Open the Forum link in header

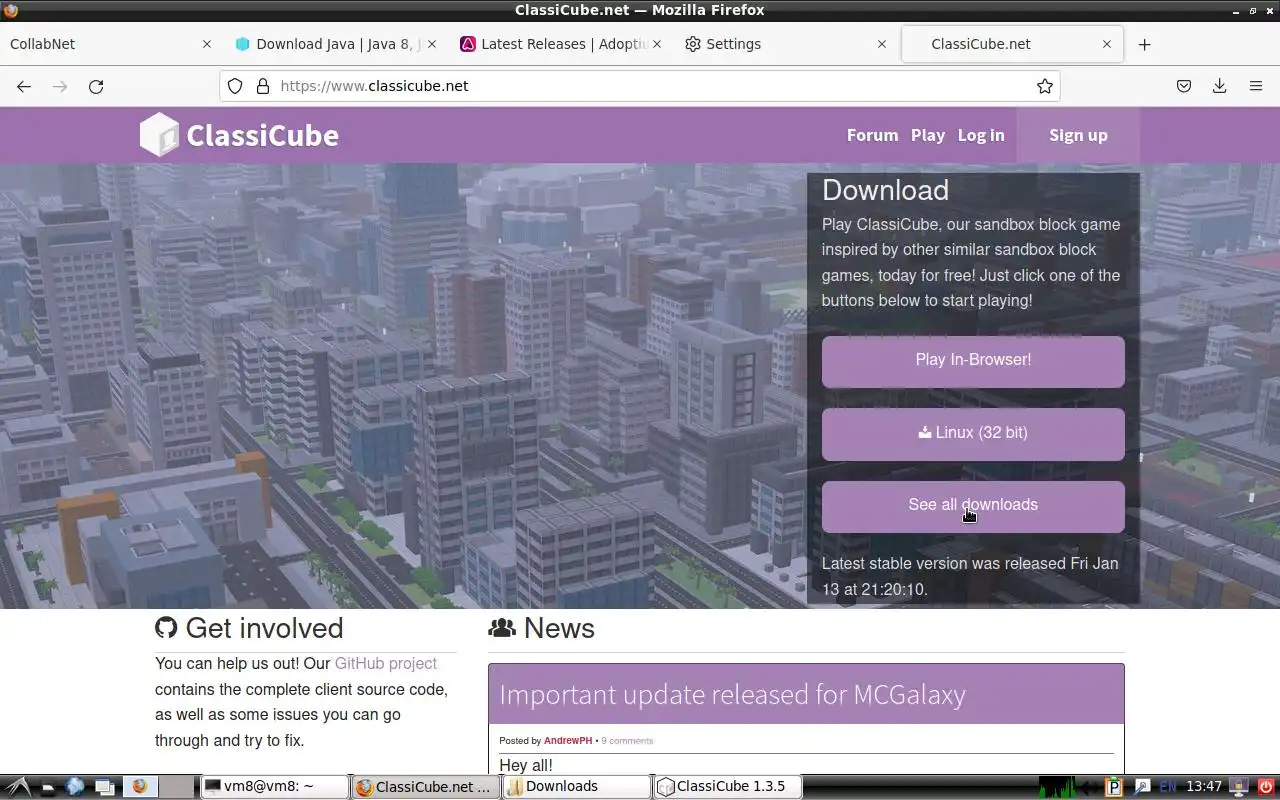[x=872, y=135]
